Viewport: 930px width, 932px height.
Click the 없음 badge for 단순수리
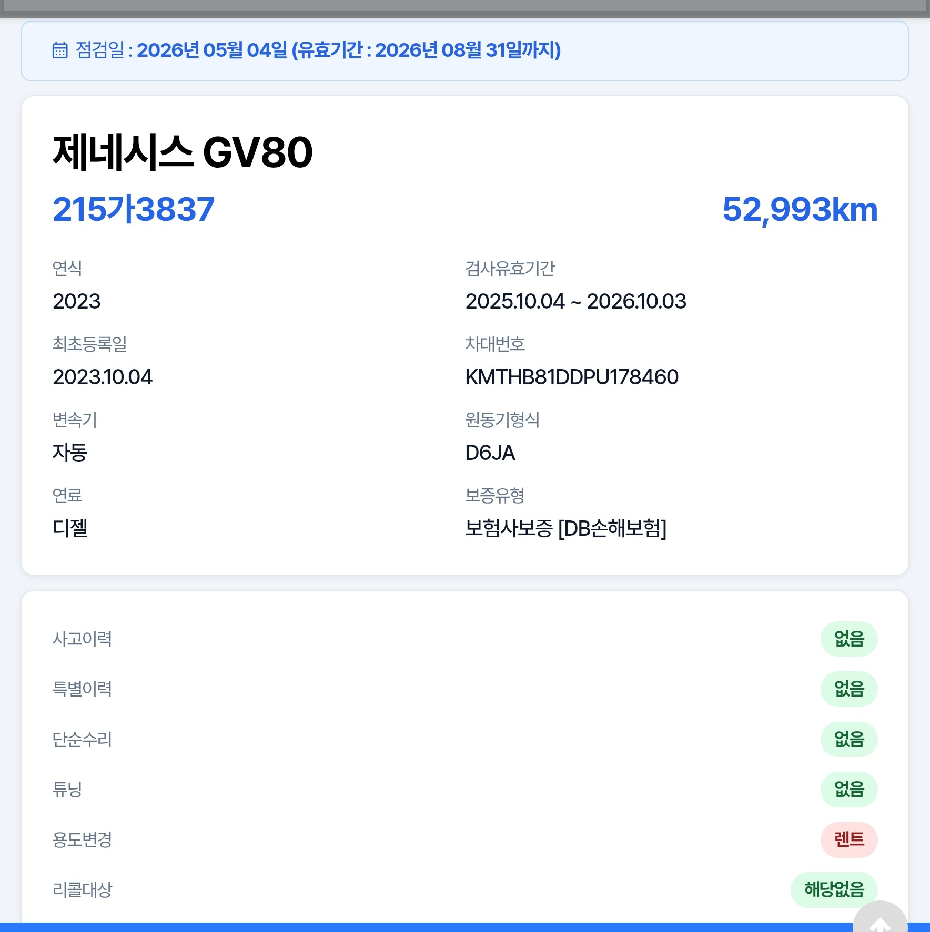tap(849, 739)
